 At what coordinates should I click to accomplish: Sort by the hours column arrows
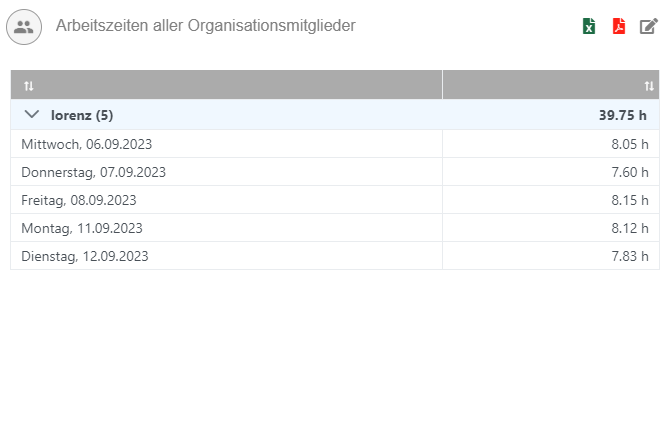(x=649, y=86)
